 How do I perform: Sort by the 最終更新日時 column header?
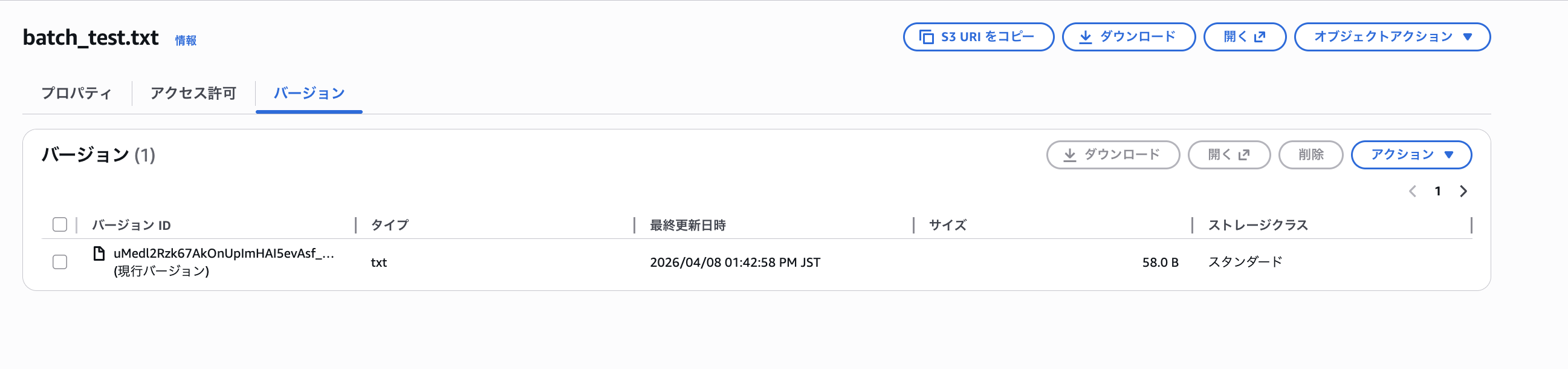tap(688, 225)
